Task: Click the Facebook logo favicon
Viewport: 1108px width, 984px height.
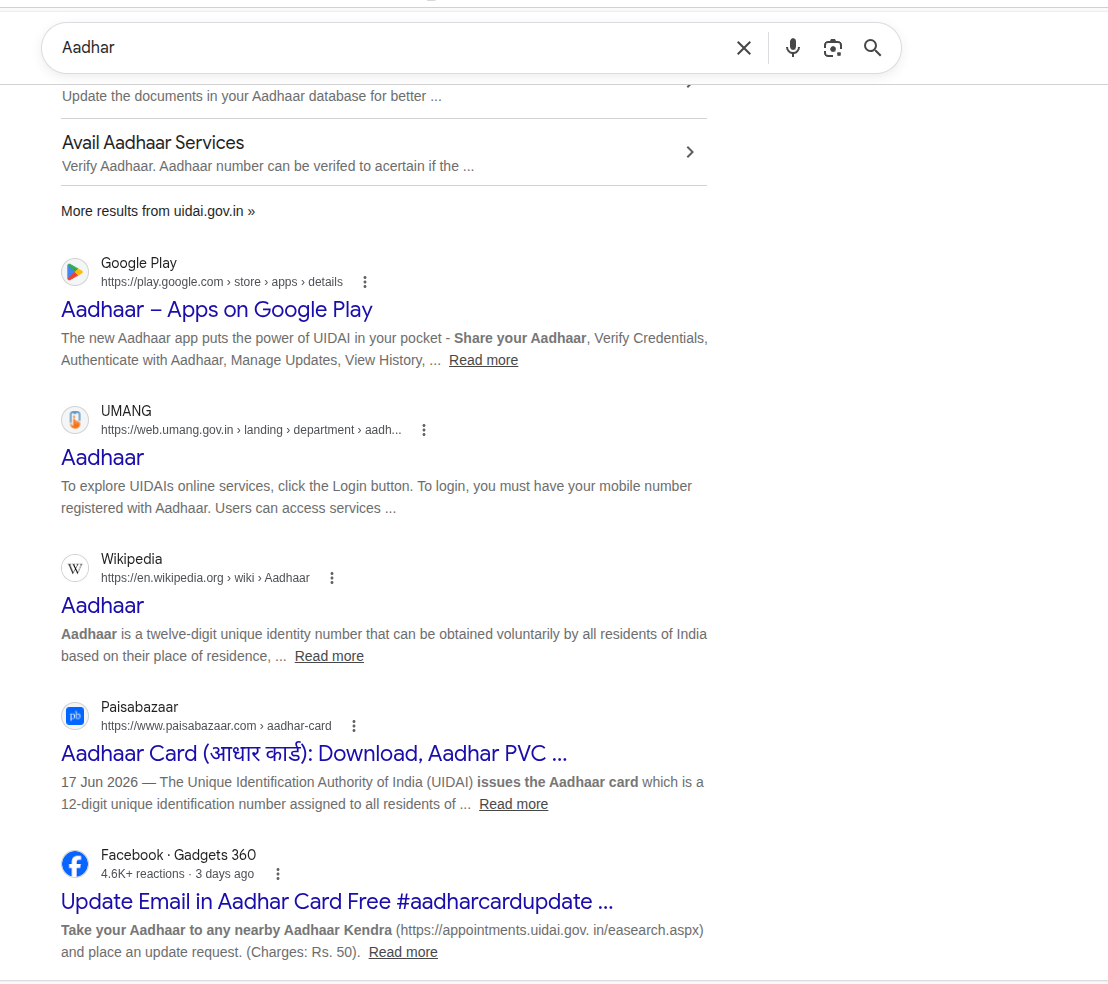Action: (75, 864)
